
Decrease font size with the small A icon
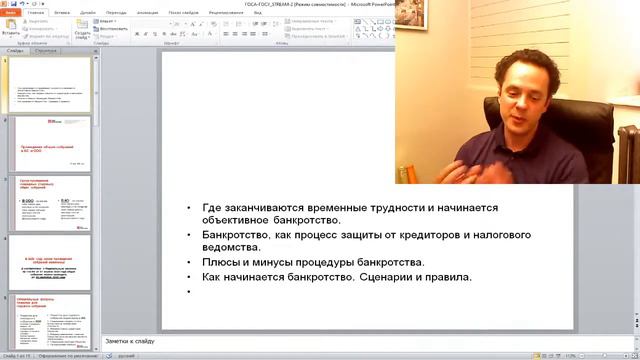(201, 24)
